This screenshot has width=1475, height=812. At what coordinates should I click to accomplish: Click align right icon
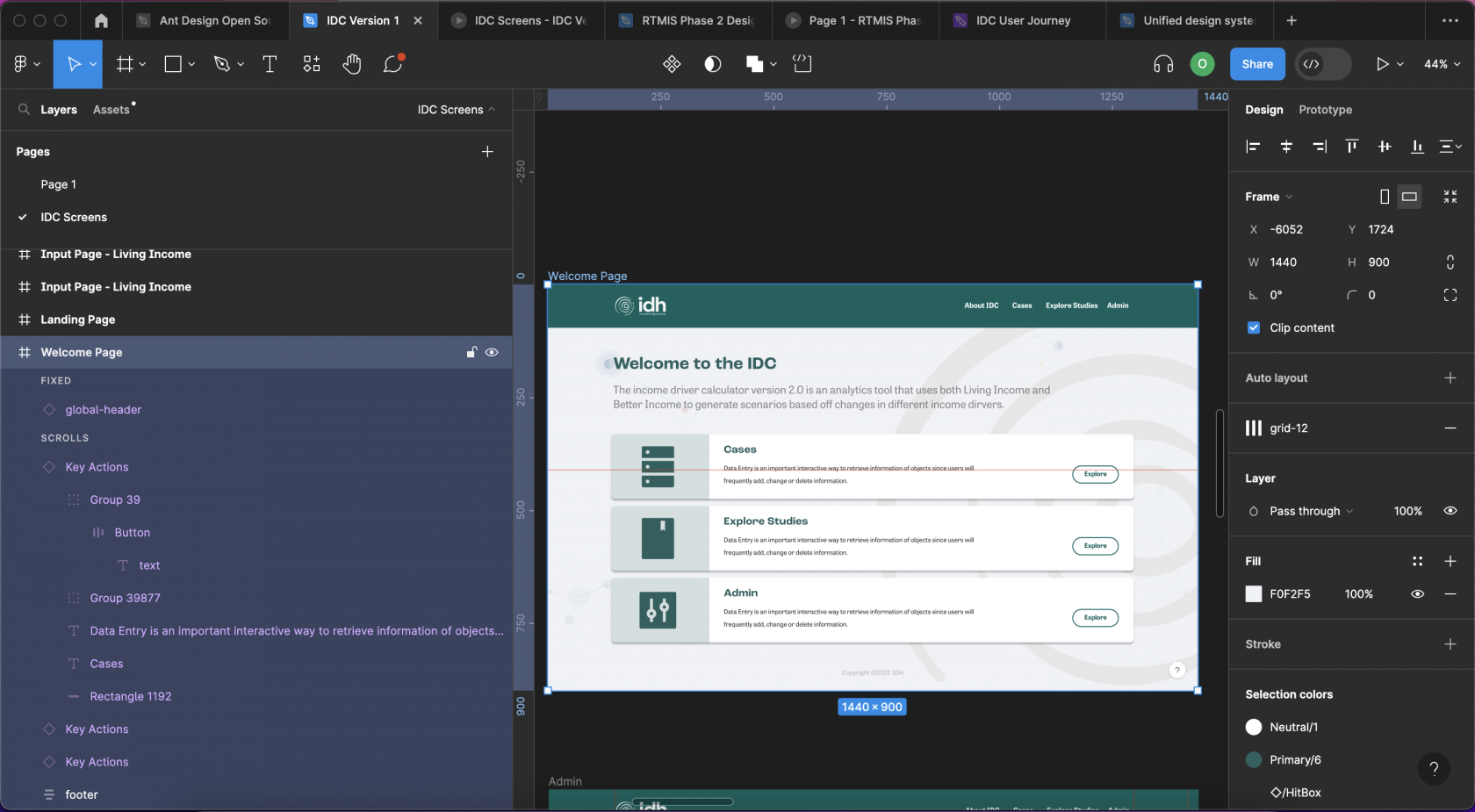coord(1320,147)
